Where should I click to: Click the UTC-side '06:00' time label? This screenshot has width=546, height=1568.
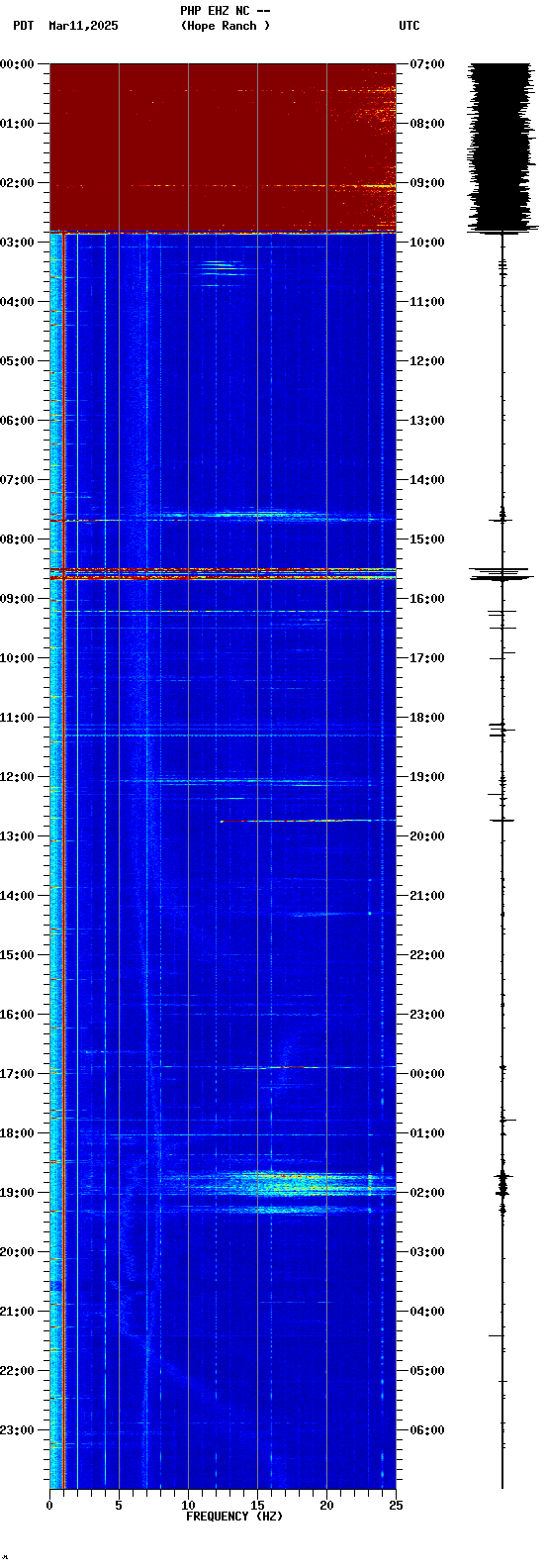[426, 1430]
